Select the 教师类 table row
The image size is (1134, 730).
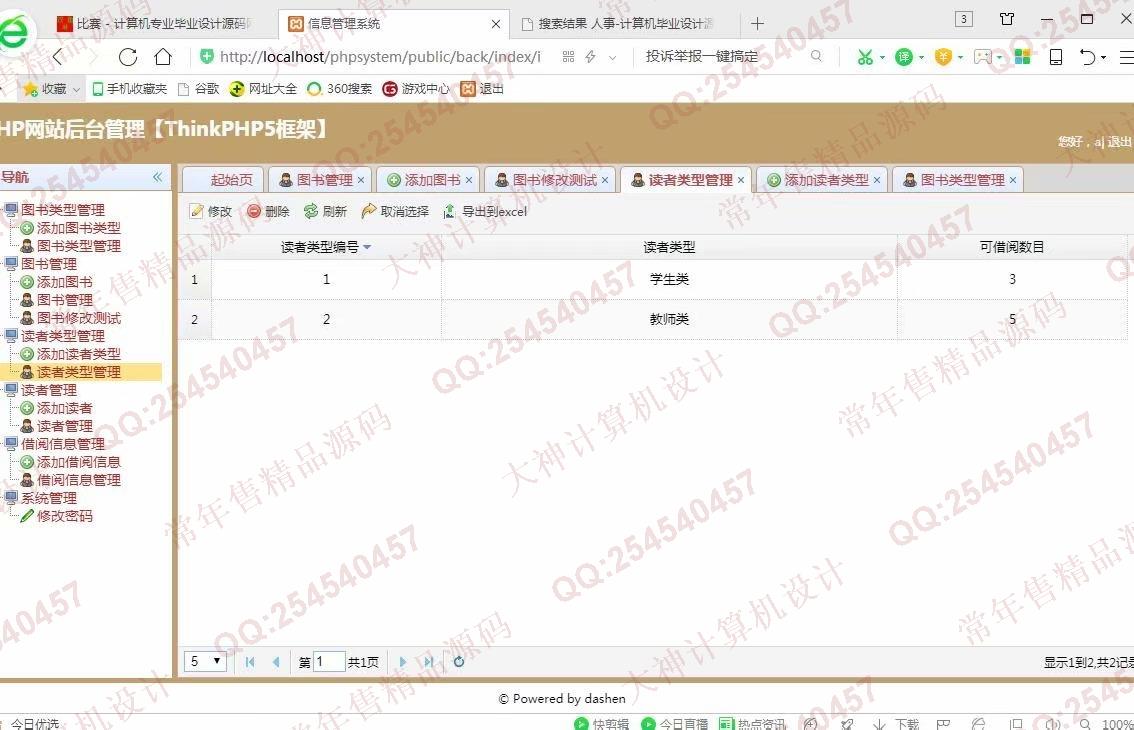(655, 319)
